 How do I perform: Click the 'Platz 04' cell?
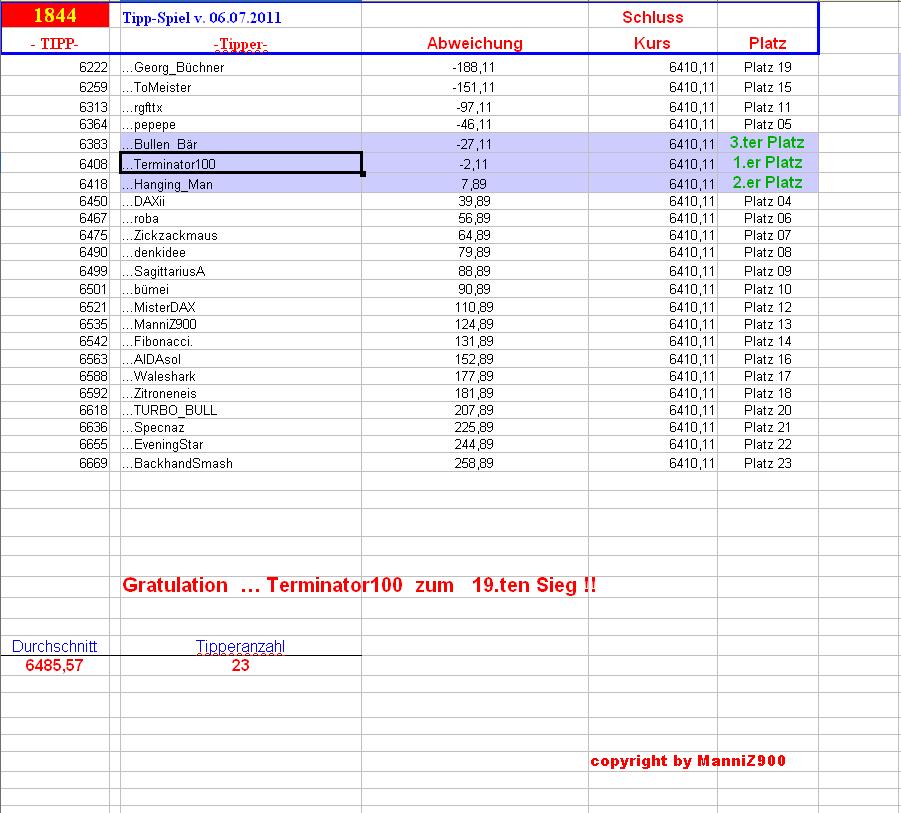coord(768,201)
